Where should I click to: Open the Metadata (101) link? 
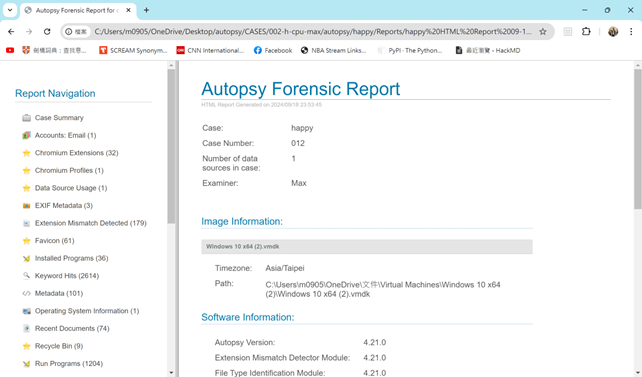[x=59, y=293]
